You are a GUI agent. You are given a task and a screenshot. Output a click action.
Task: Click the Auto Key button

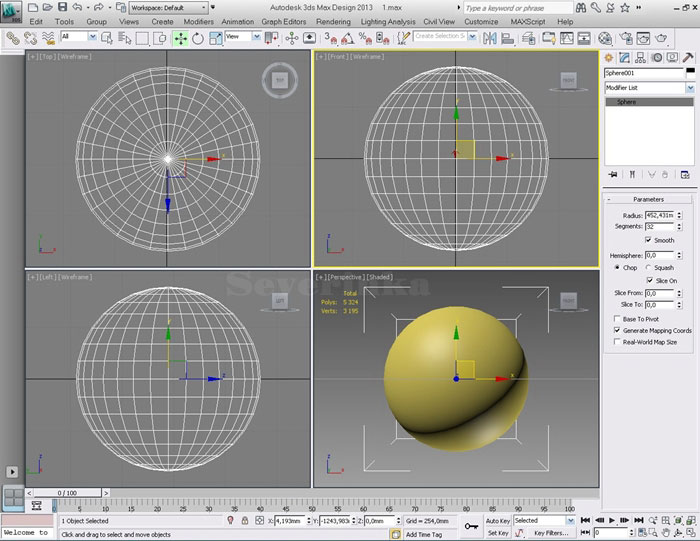[497, 521]
